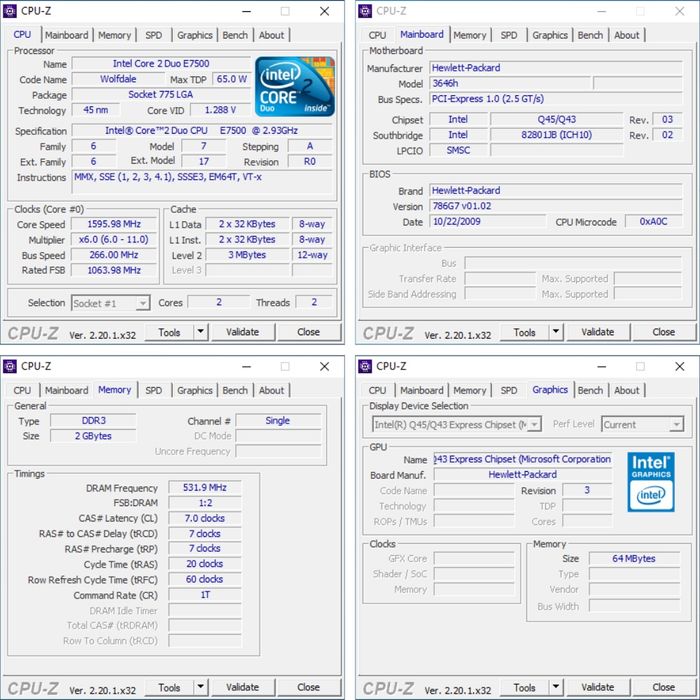Click Close button in Graphics window
Viewport: 700px width, 700px height.
click(x=664, y=688)
